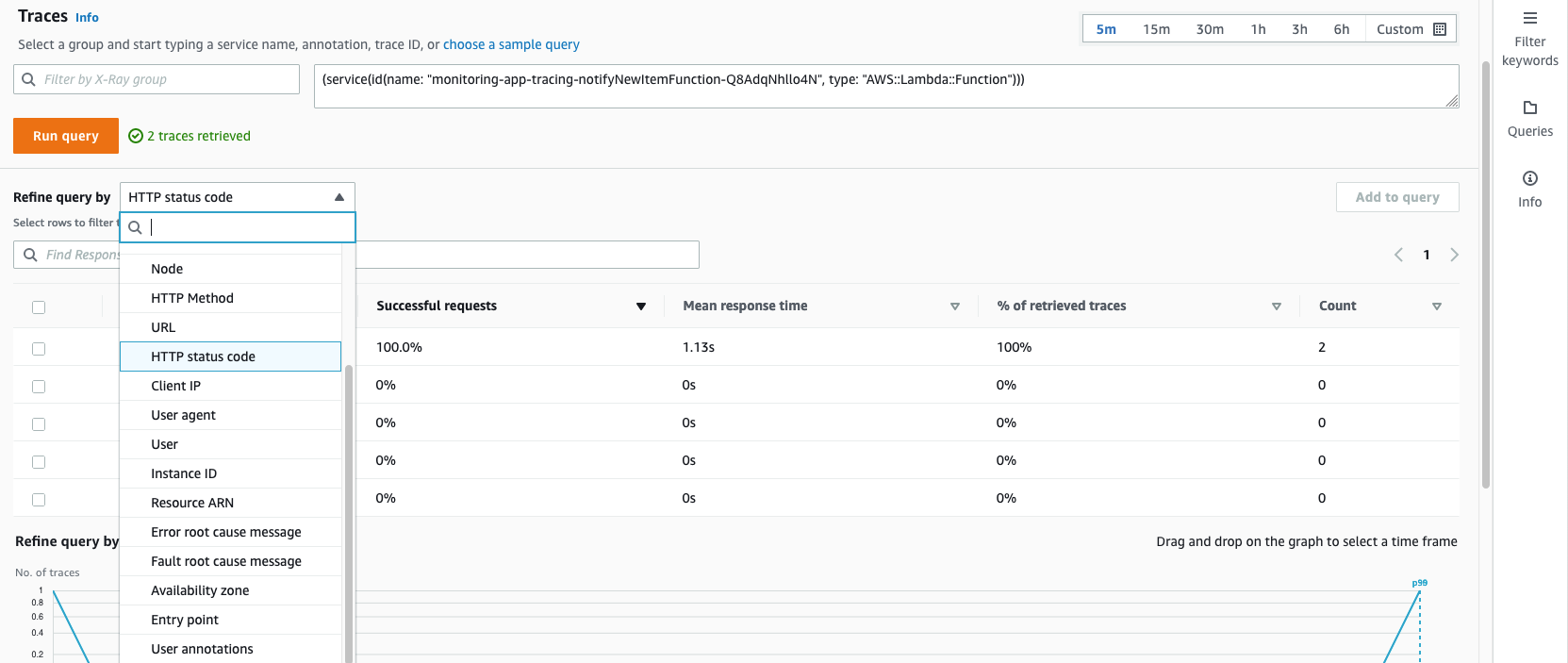1568x663 pixels.
Task: Click into the query expression text box
Action: [x=886, y=86]
